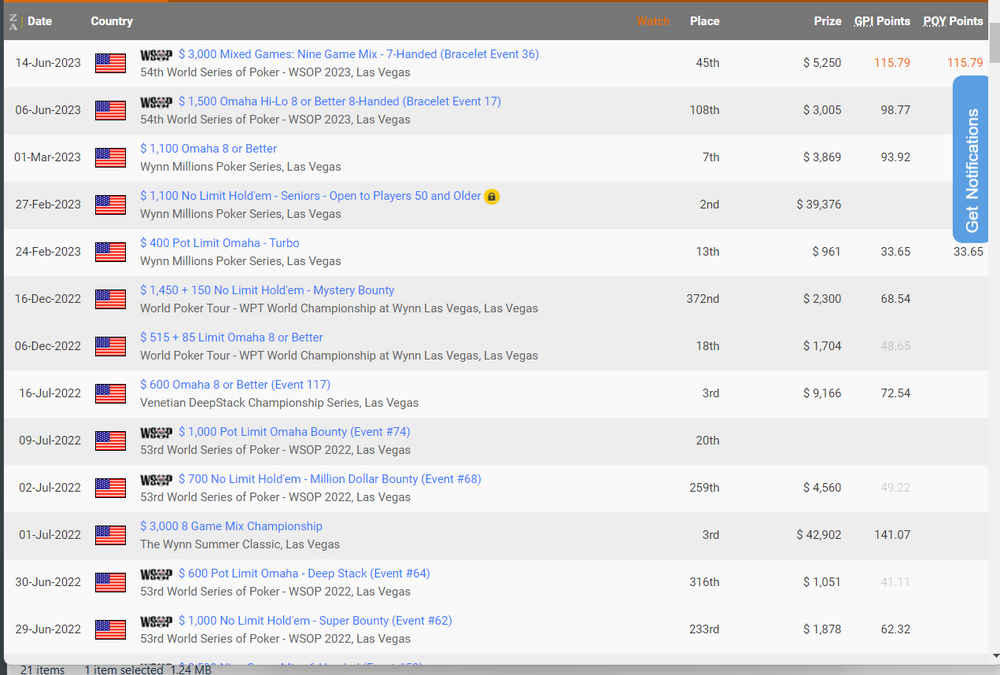
Task: Sort results by GPI Points column header
Action: (x=882, y=21)
